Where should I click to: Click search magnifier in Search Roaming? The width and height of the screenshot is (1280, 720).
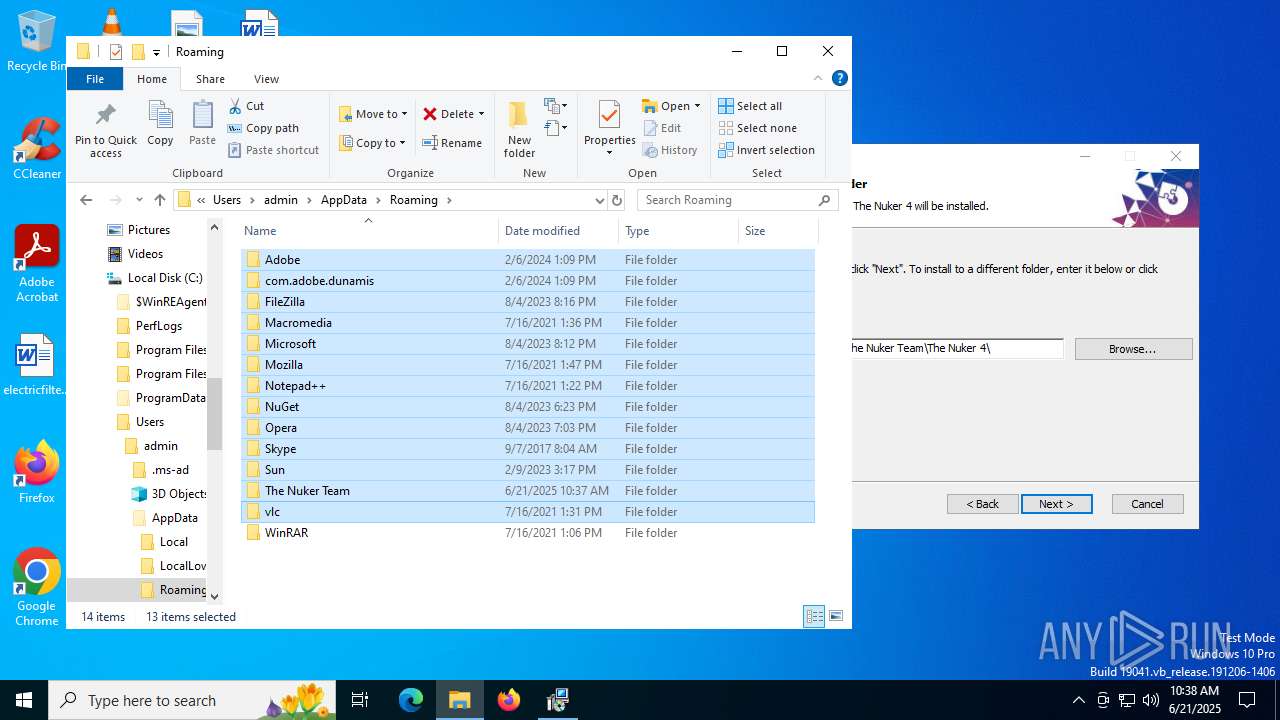(824, 200)
